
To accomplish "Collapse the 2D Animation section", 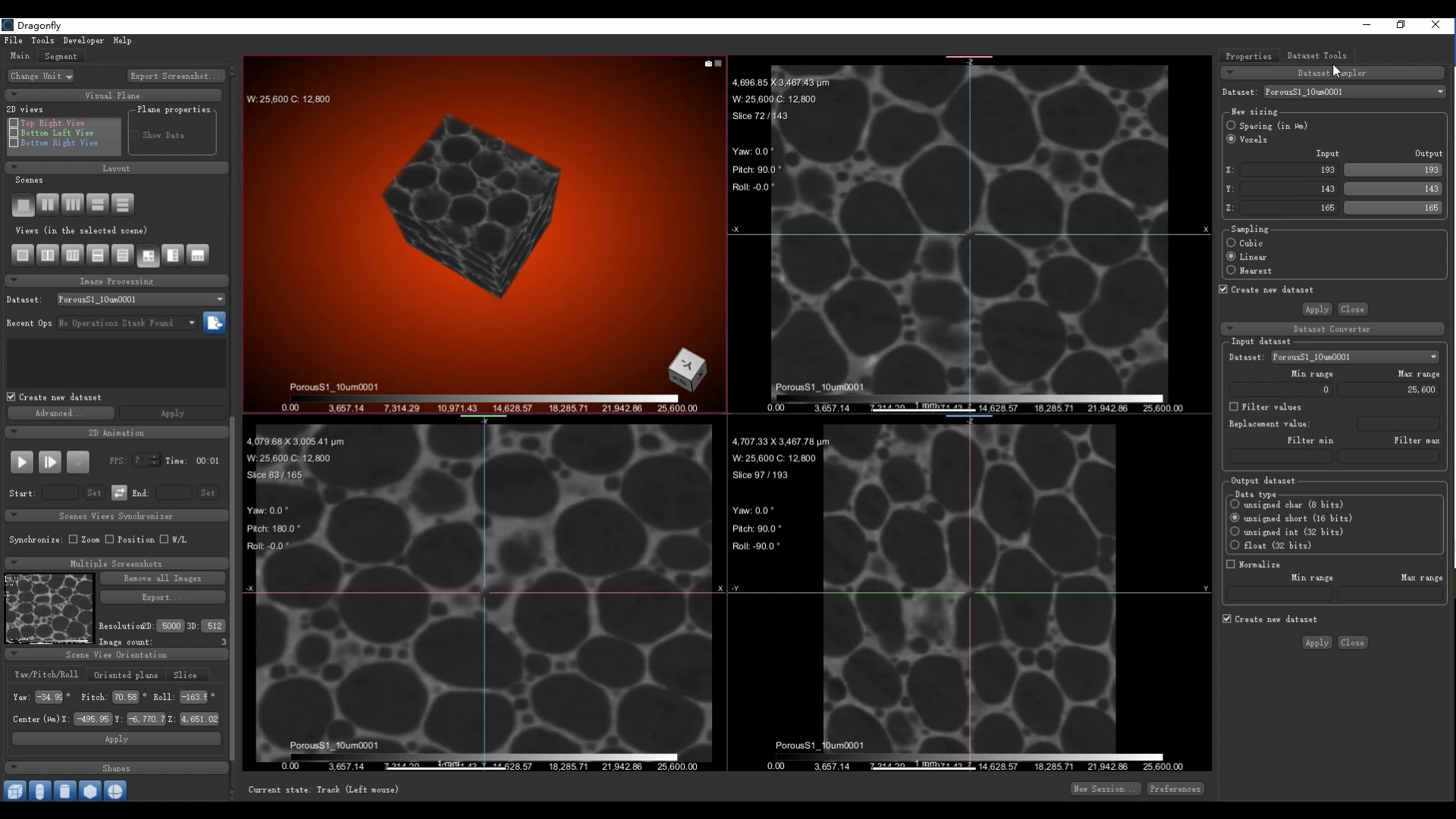I will 13,432.
